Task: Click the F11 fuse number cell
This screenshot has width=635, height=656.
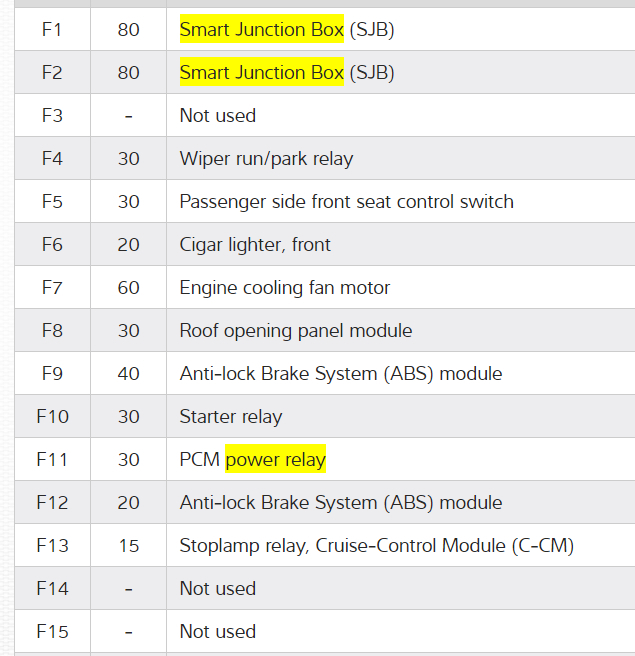Action: coord(52,460)
